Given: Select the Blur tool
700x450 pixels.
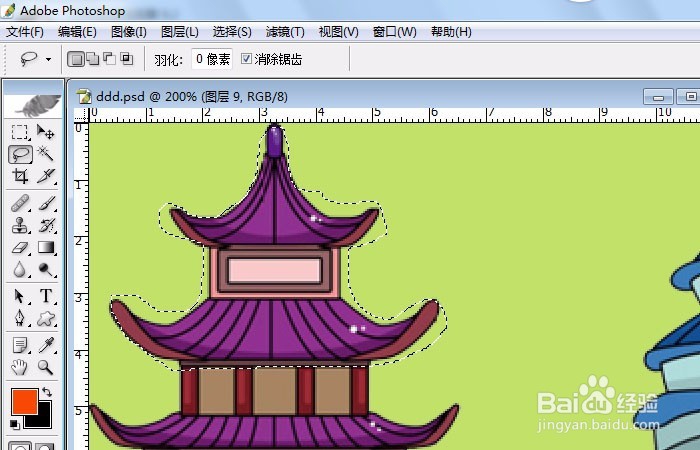Looking at the screenshot, I should (20, 269).
